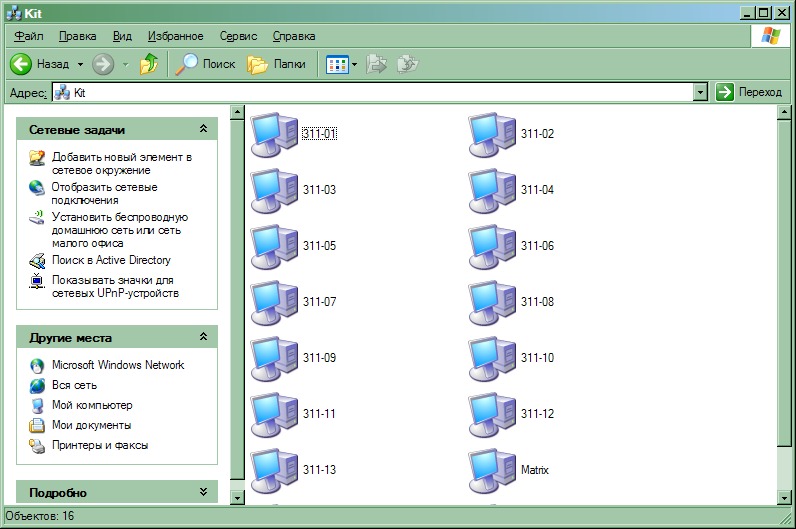
Task: Open the Вид menu
Action: [122, 37]
